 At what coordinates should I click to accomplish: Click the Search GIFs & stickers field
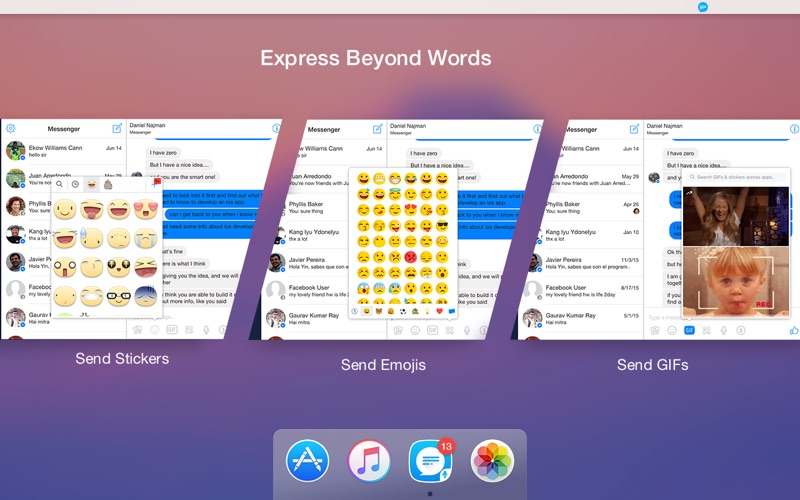737,177
